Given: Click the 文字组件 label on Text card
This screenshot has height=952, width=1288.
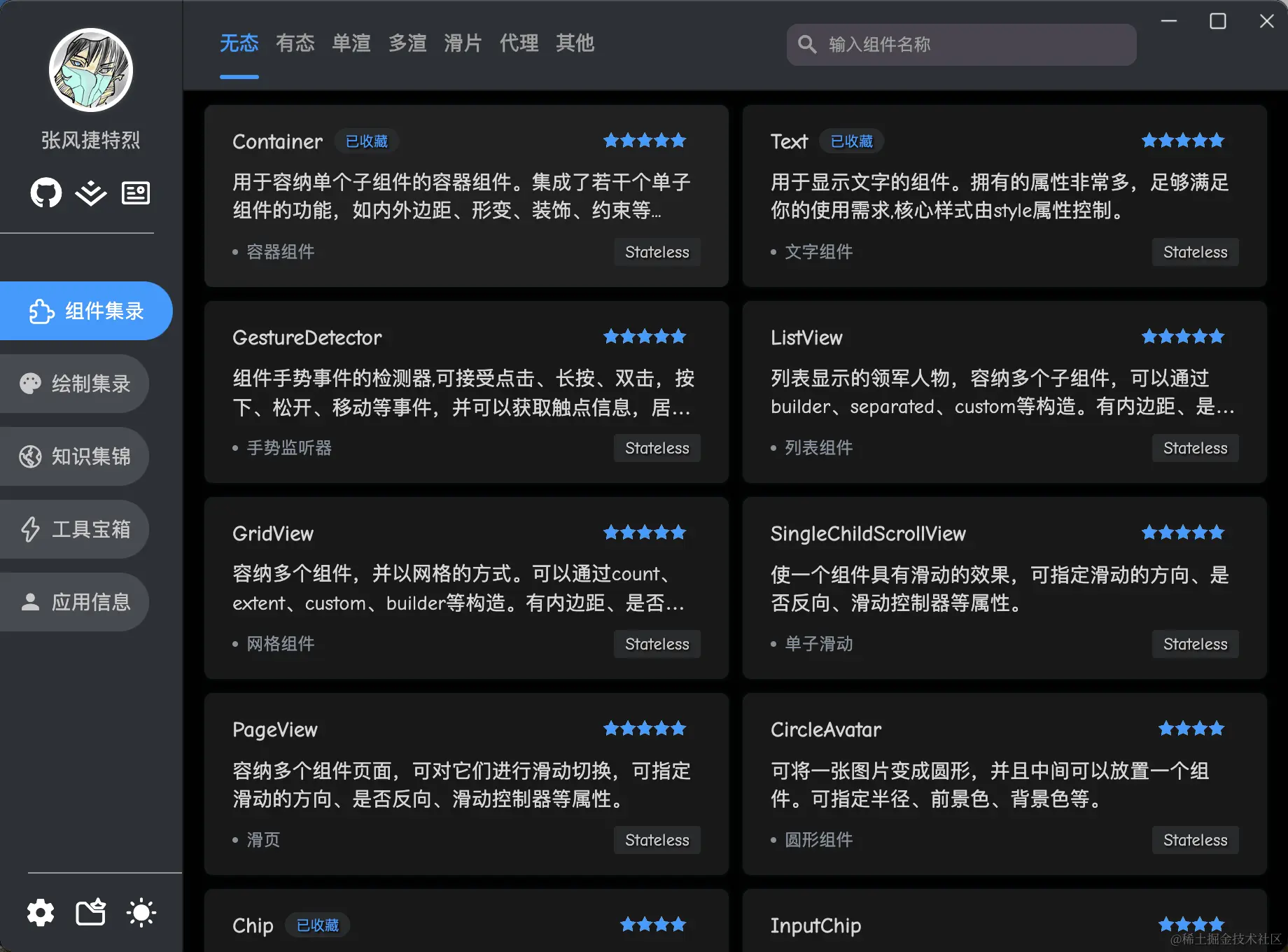Looking at the screenshot, I should pyautogui.click(x=819, y=252).
